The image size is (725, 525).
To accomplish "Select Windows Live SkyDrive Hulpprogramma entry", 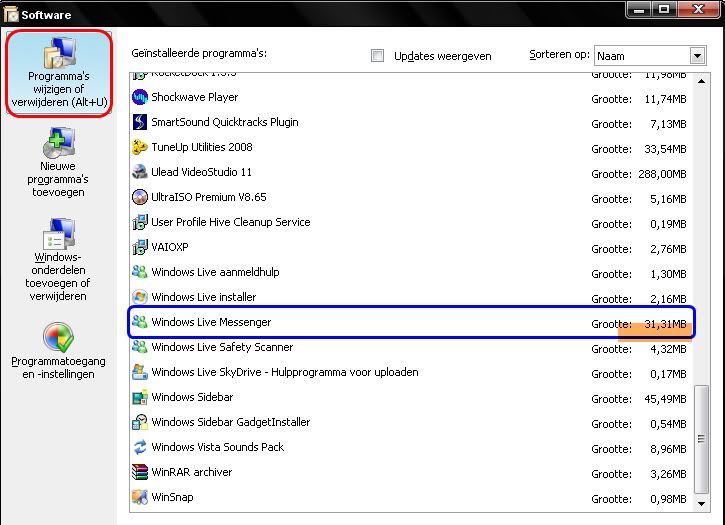I will (412, 372).
